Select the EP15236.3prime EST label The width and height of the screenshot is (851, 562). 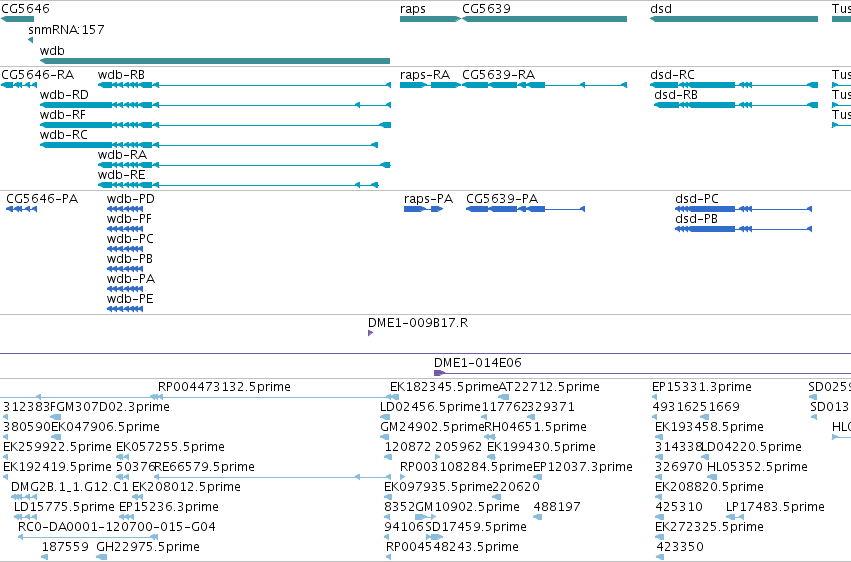point(169,507)
